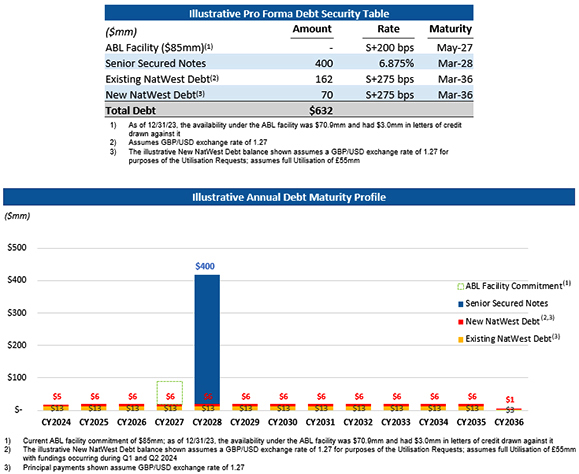This screenshot has height=474, width=579.
Task: Click the CY2032 axis label
Action: [358, 422]
